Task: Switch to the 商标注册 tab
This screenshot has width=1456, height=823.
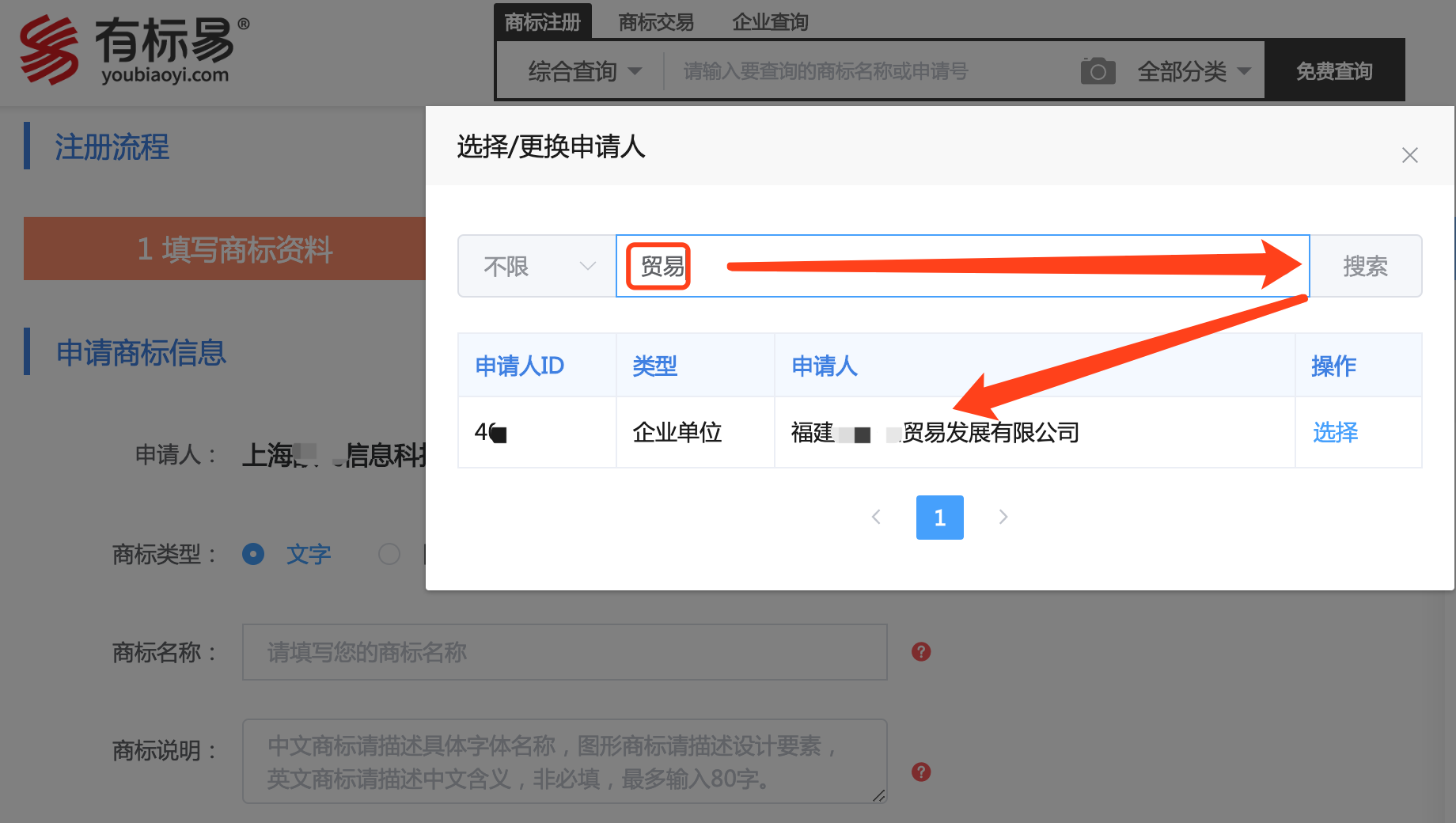Action: pos(543,21)
